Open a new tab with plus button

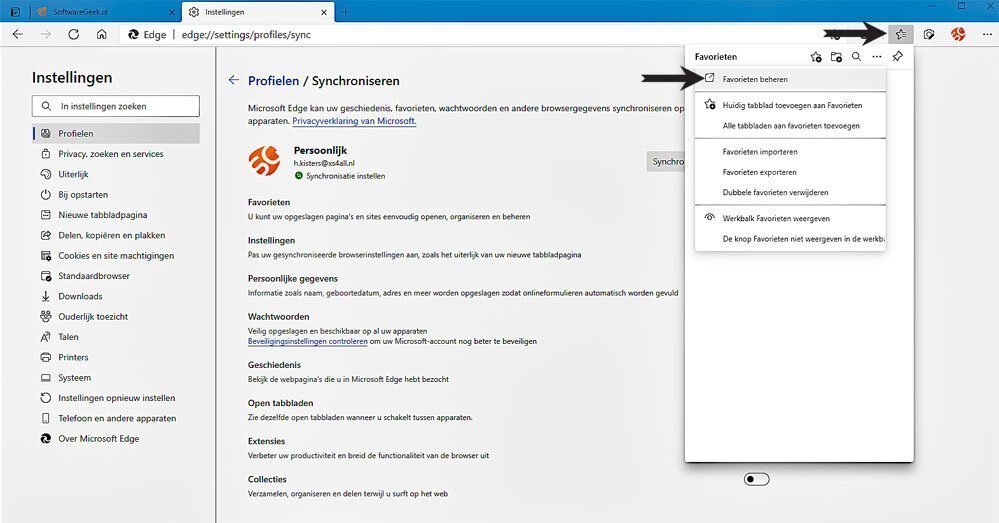click(x=345, y=11)
